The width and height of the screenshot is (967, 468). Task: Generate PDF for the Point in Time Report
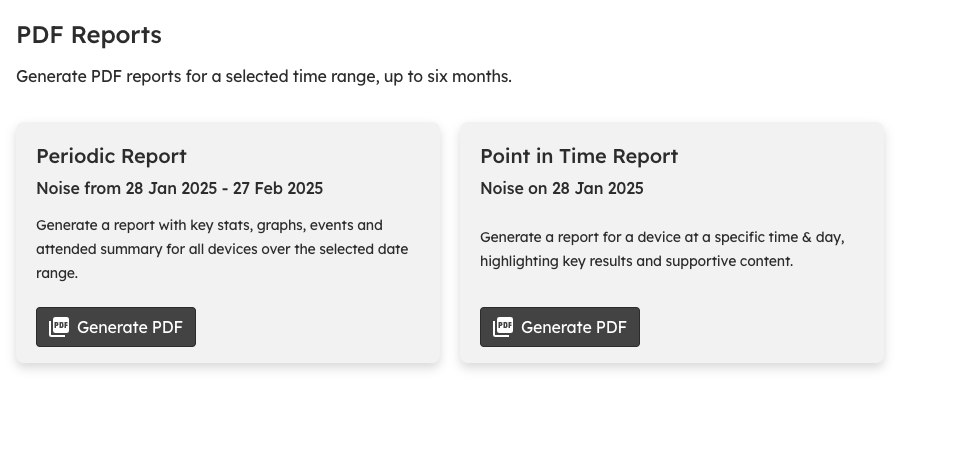pyautogui.click(x=560, y=327)
